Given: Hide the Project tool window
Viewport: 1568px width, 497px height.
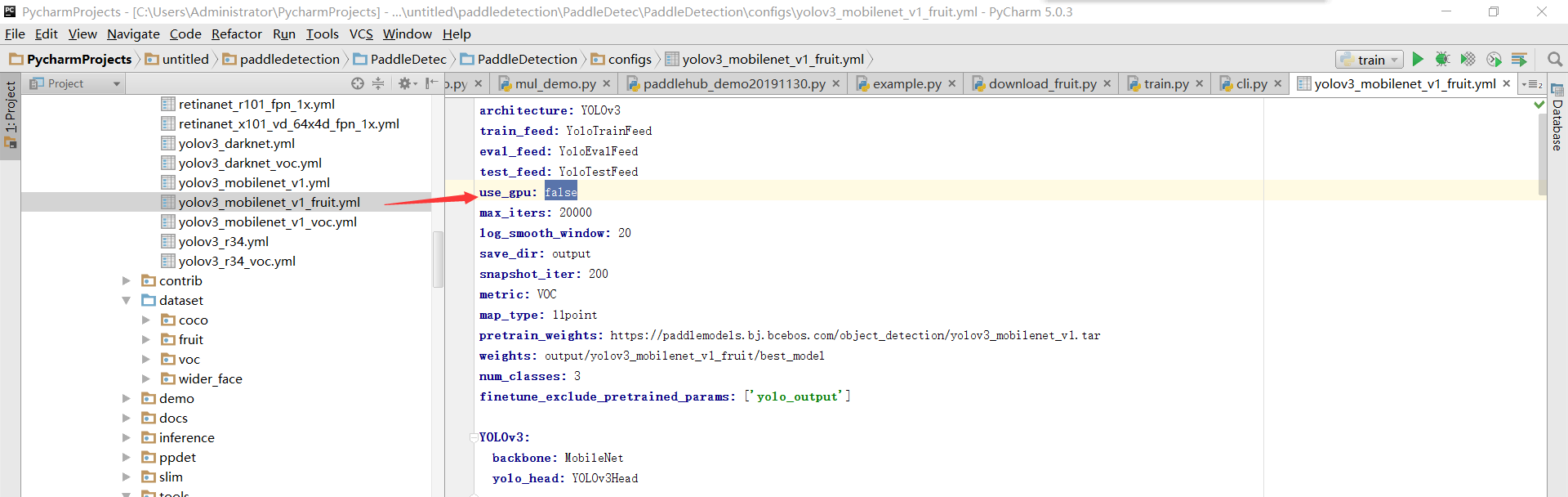Looking at the screenshot, I should tap(431, 83).
